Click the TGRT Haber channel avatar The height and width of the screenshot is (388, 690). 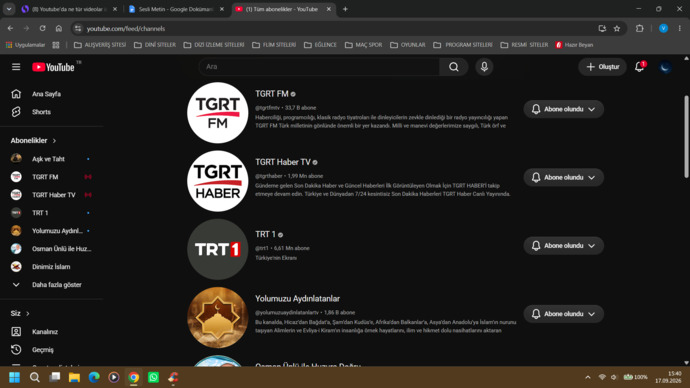tap(217, 181)
